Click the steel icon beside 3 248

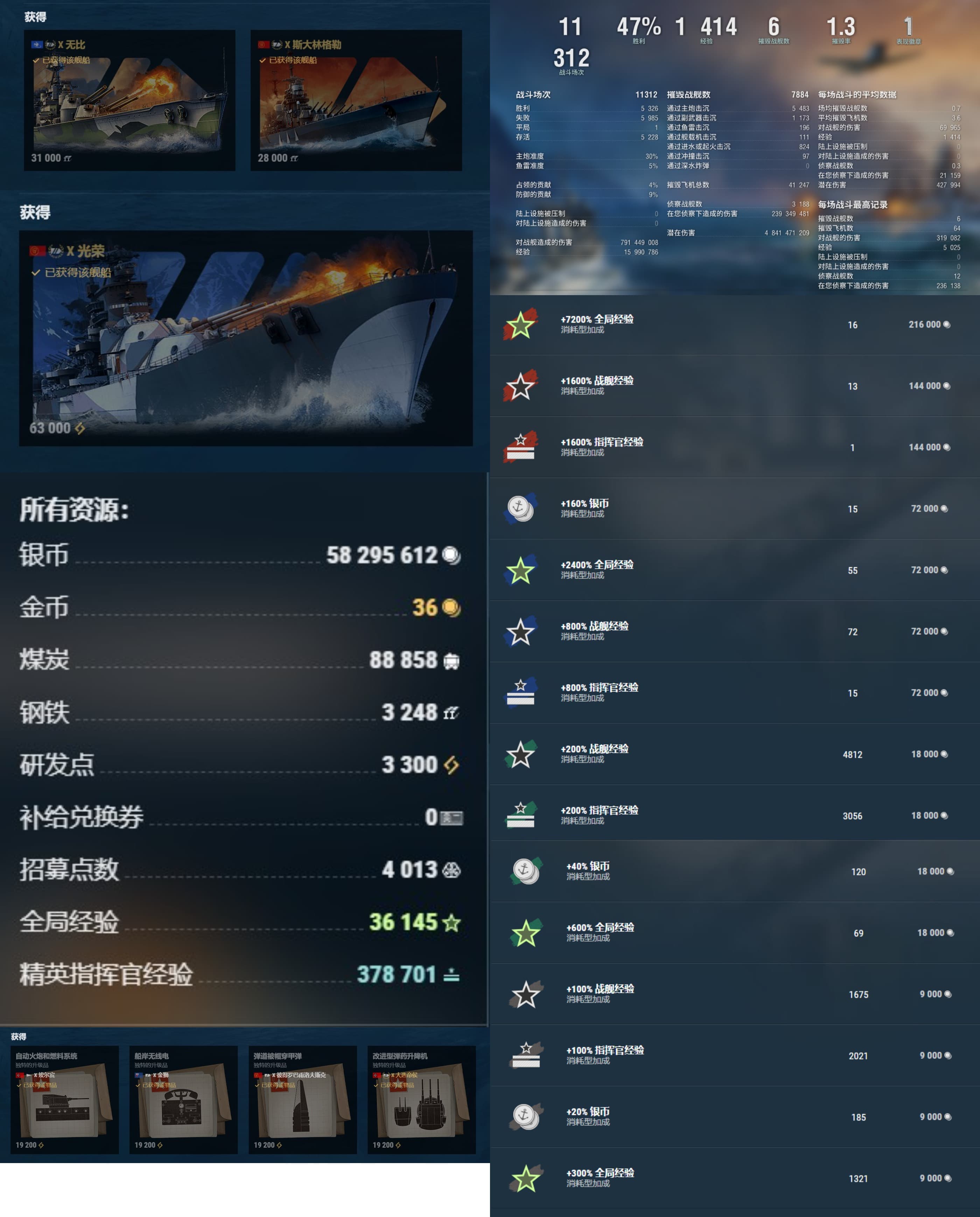(450, 713)
